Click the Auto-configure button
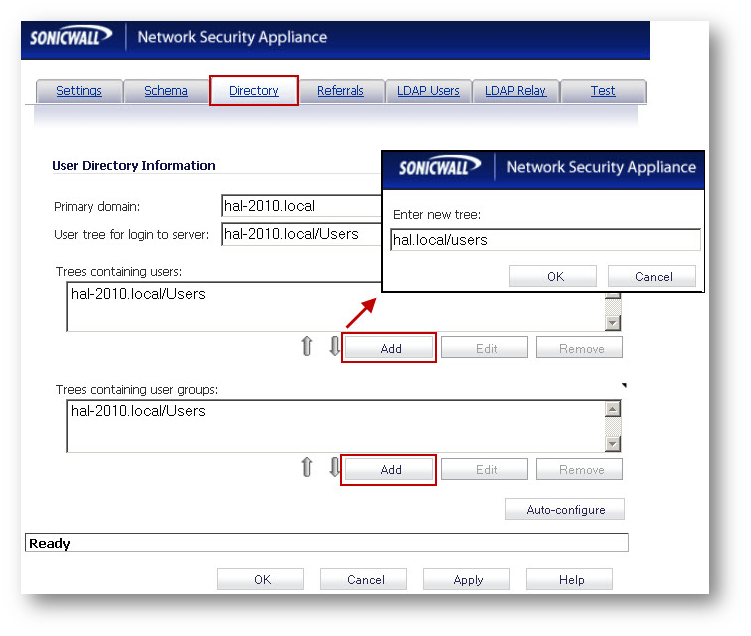 pos(565,510)
